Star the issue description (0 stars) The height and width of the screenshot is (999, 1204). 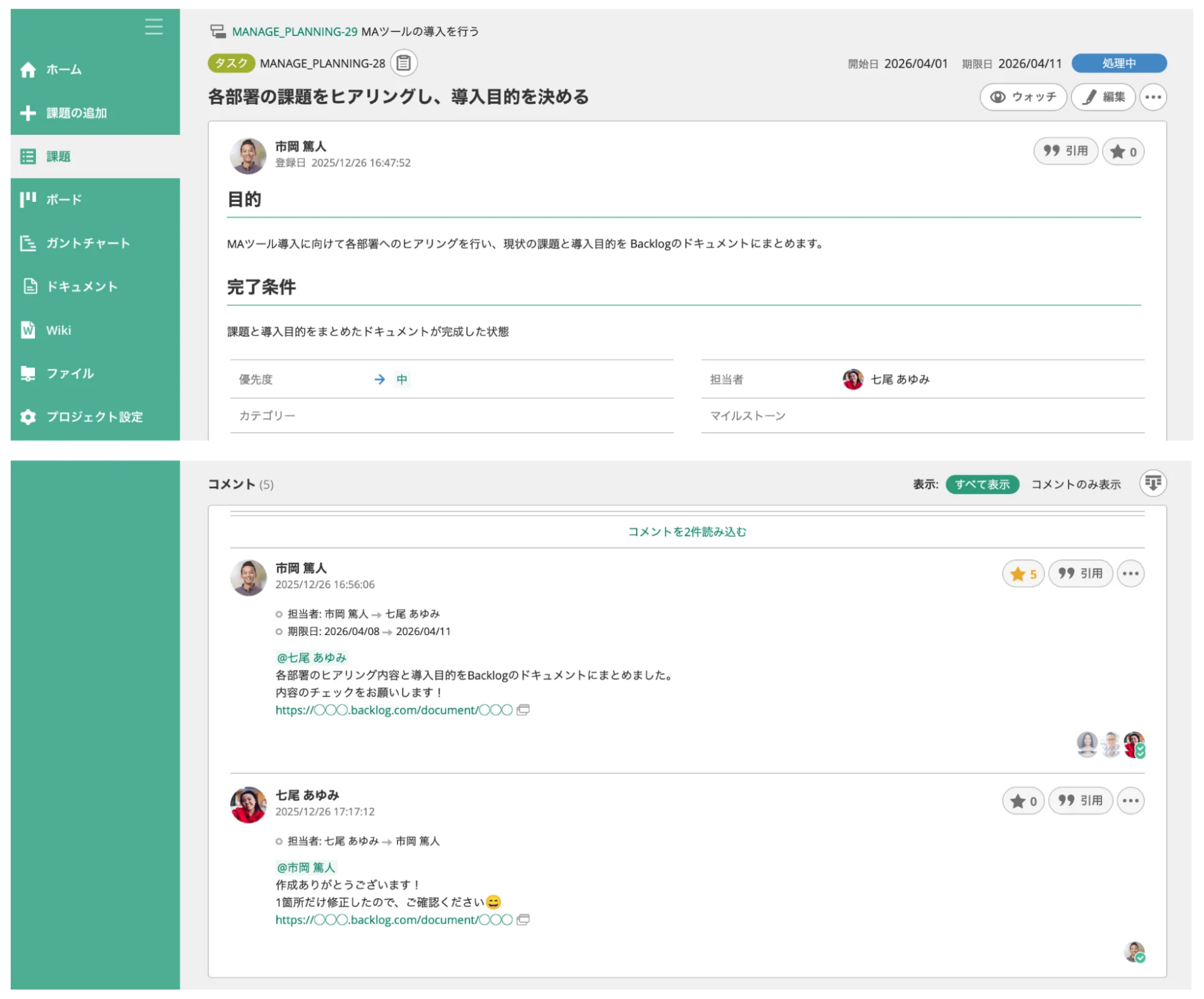coord(1123,152)
